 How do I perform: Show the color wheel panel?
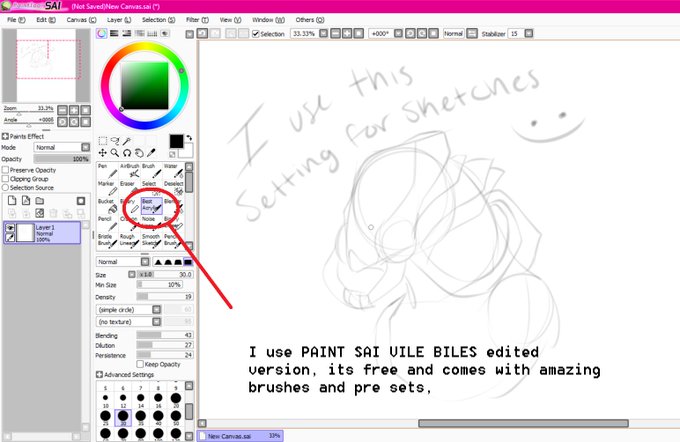tap(101, 33)
